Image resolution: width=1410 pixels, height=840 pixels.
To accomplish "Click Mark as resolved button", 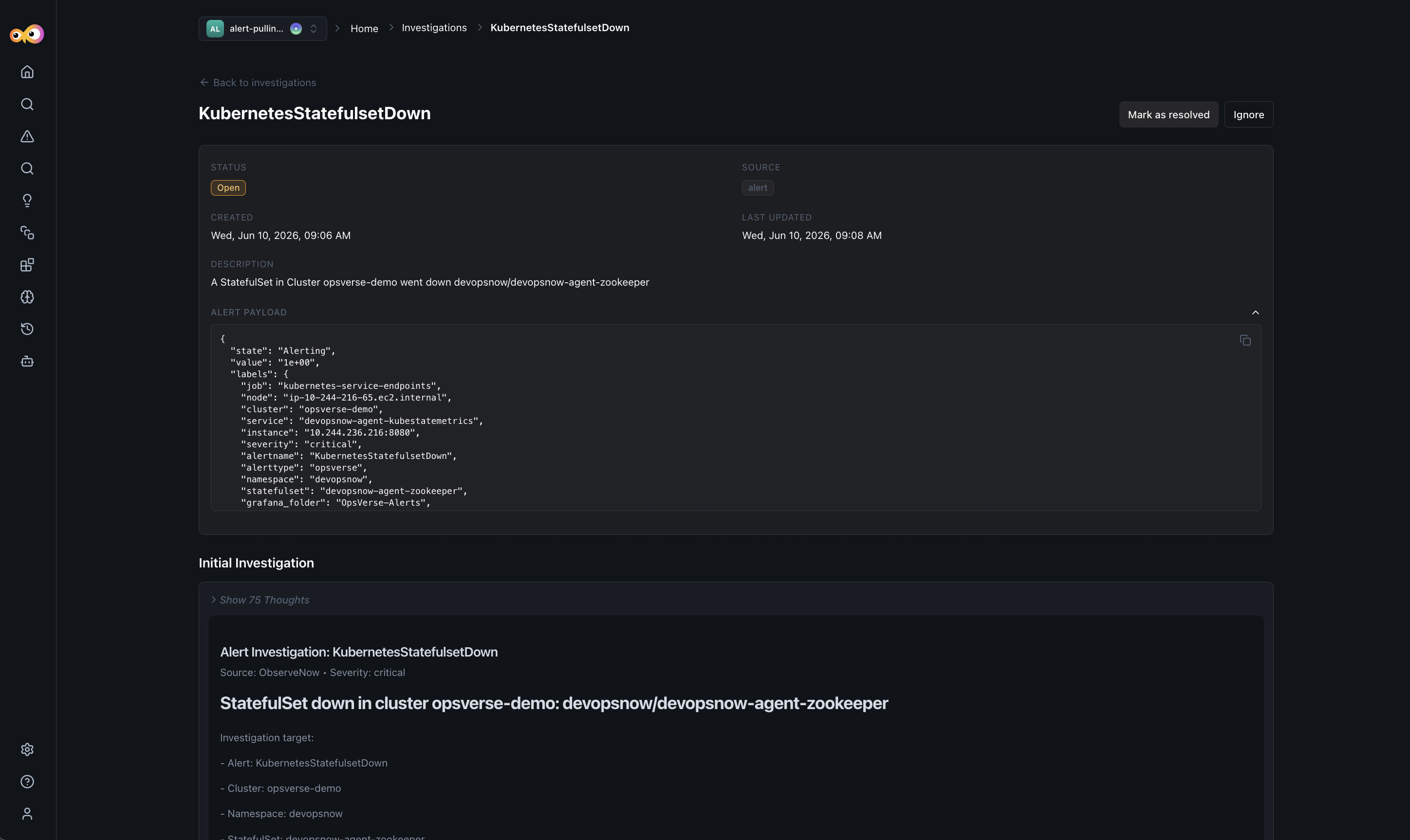I will point(1169,114).
